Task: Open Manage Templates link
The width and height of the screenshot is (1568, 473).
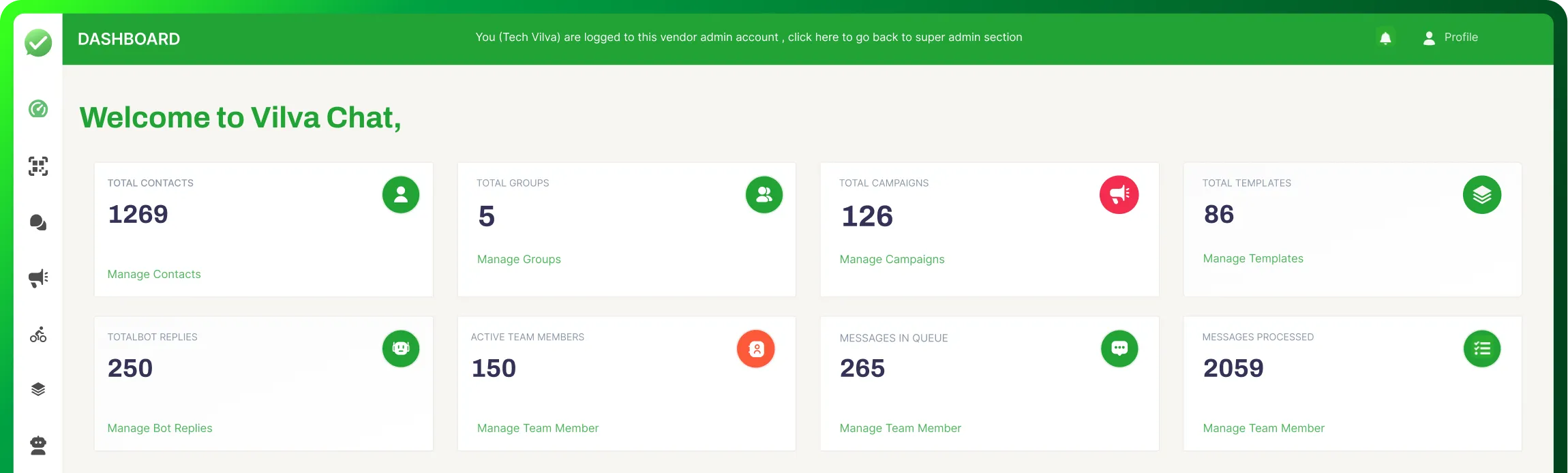Action: pos(1252,258)
